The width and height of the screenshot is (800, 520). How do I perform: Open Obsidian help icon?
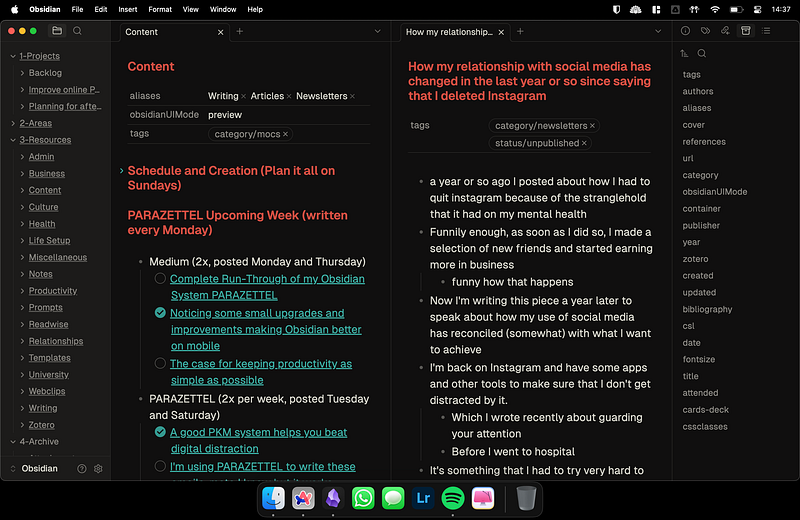[82, 468]
